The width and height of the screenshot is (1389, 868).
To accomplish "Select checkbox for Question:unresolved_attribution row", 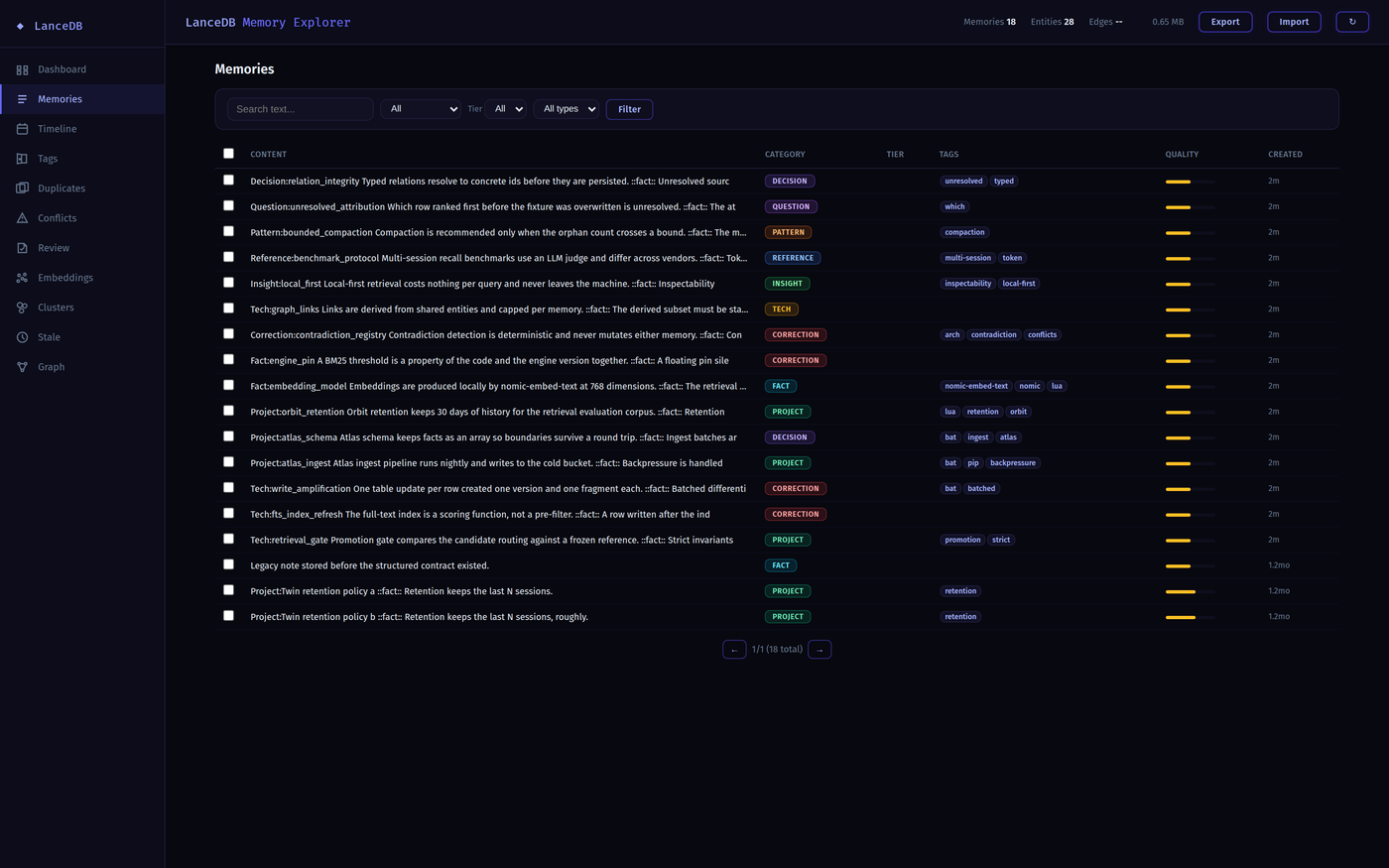I will (228, 206).
